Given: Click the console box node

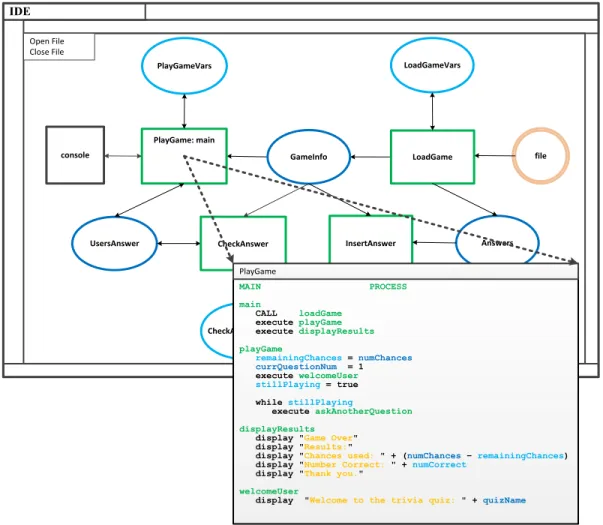Looking at the screenshot, I should point(75,155).
